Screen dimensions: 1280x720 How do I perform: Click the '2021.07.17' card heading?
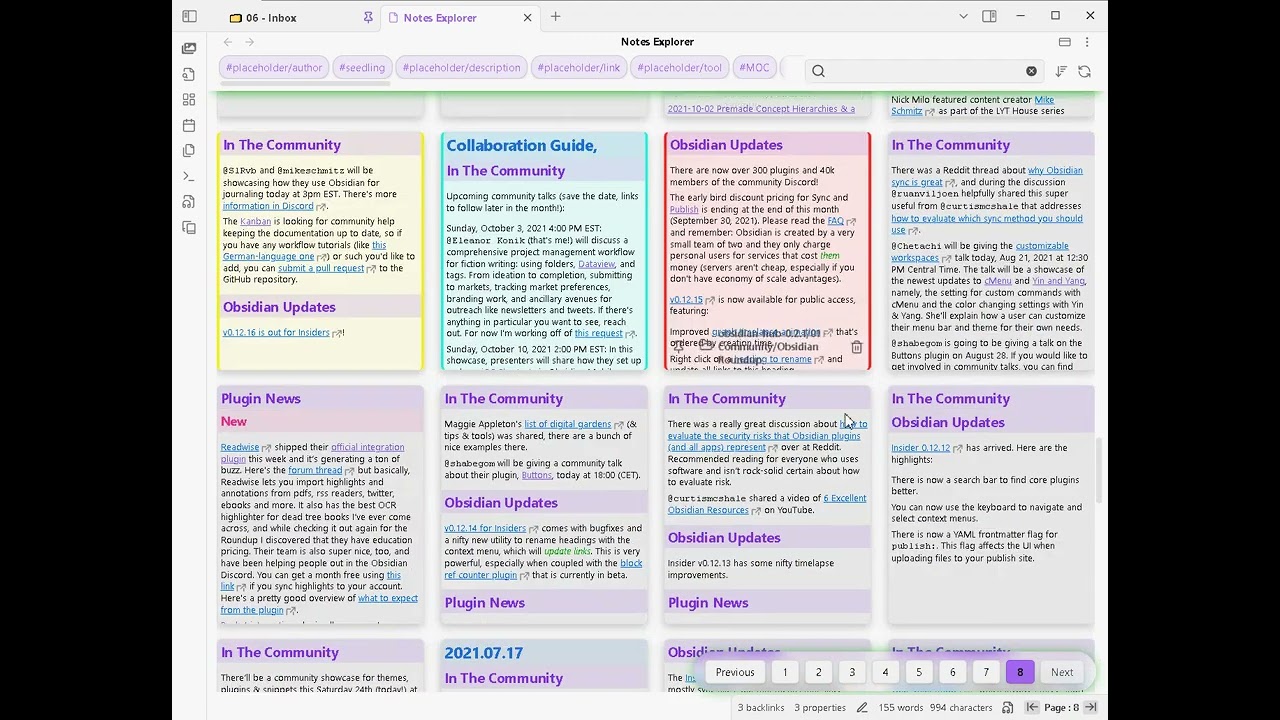coord(484,653)
